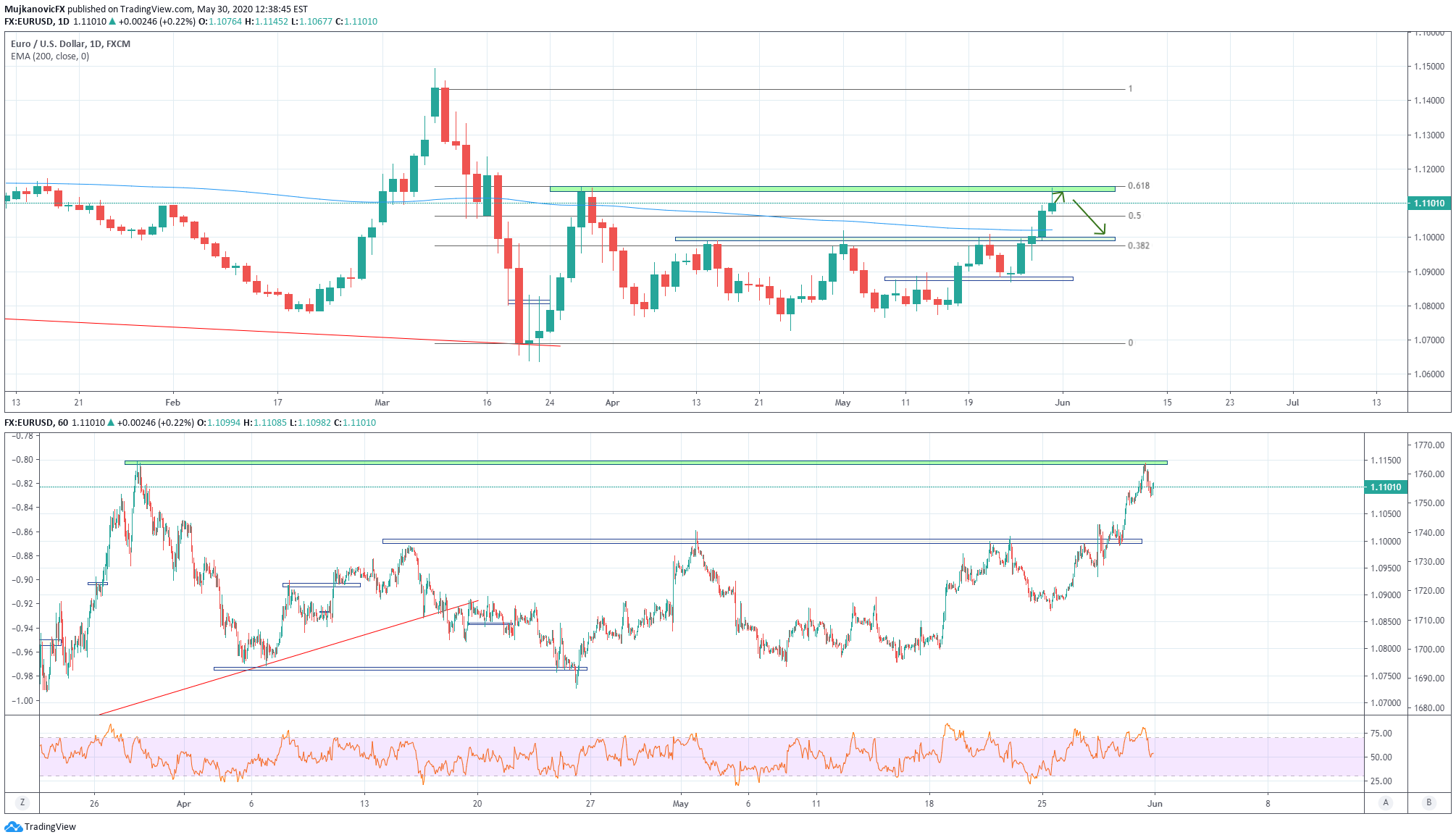Click the TradingView cloud logo icon

(13, 827)
